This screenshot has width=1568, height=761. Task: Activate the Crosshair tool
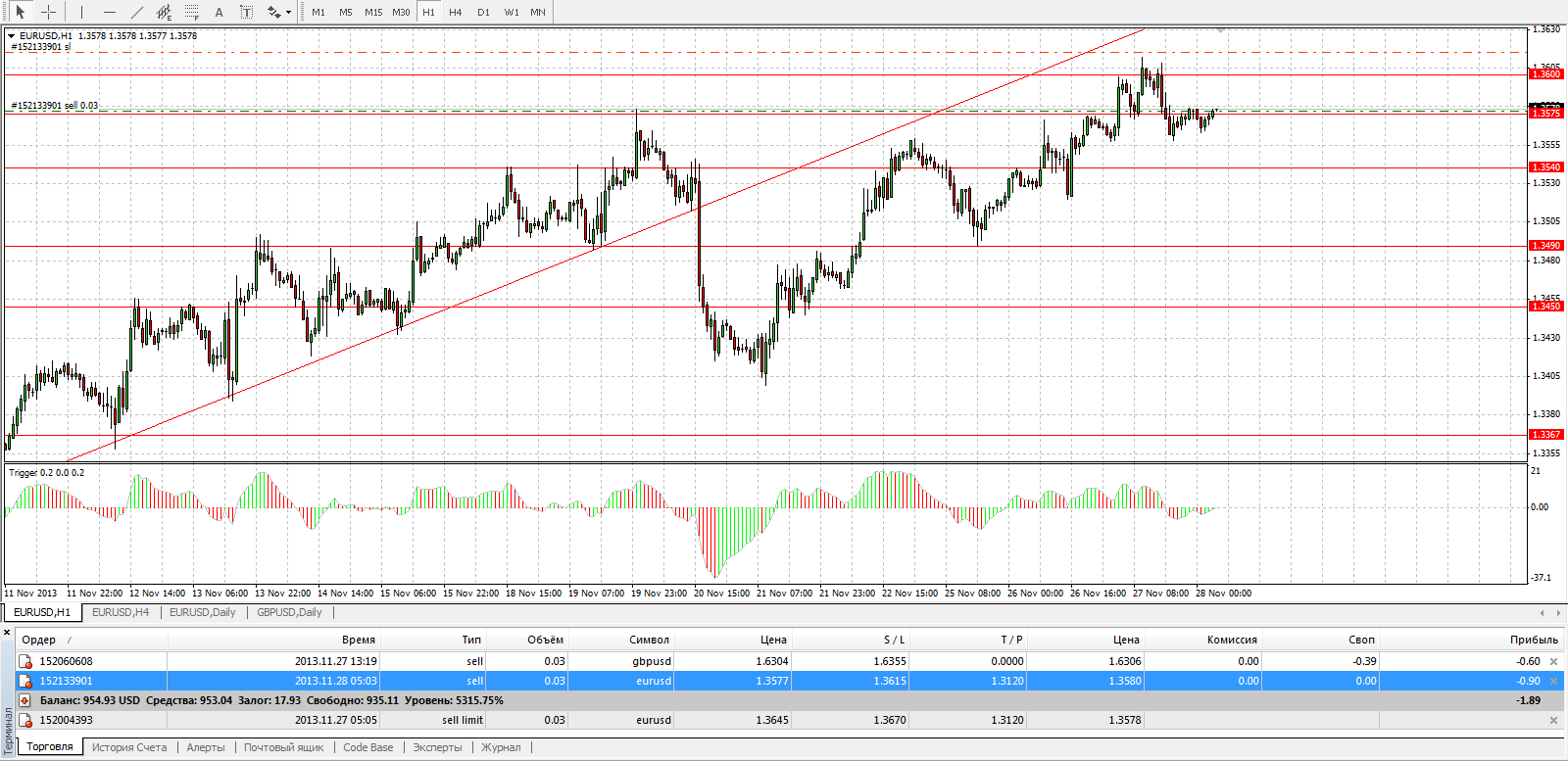point(48,12)
